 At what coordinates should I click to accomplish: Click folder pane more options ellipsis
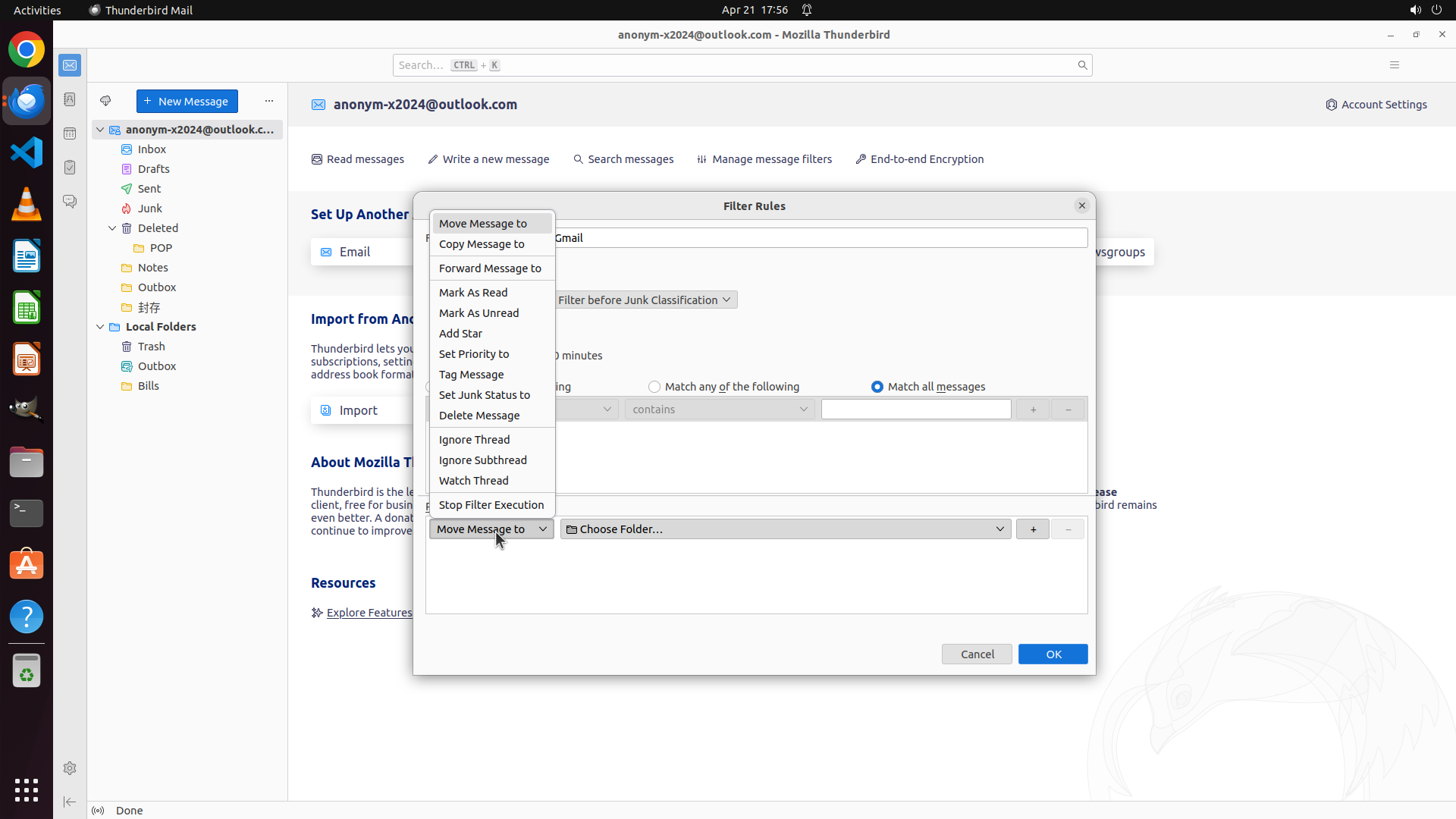(x=269, y=101)
